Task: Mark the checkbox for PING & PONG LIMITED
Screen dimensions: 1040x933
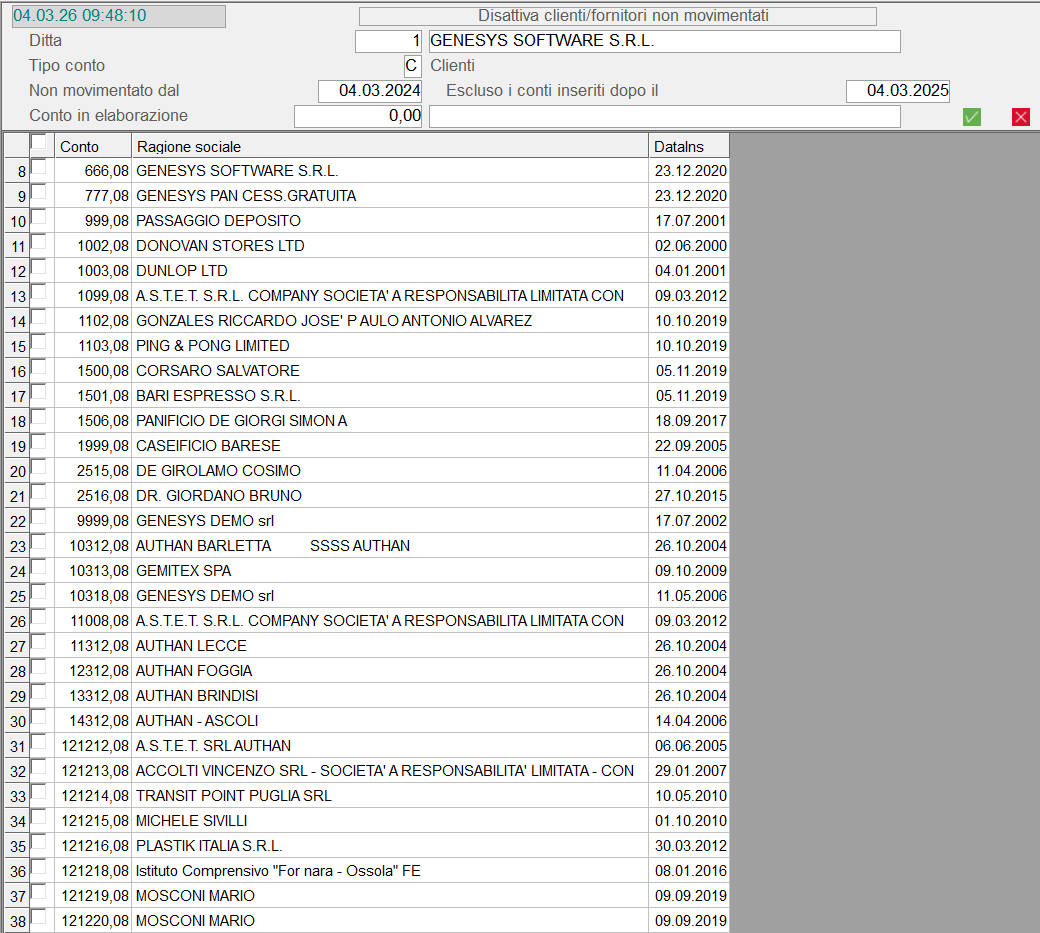Action: [x=38, y=342]
